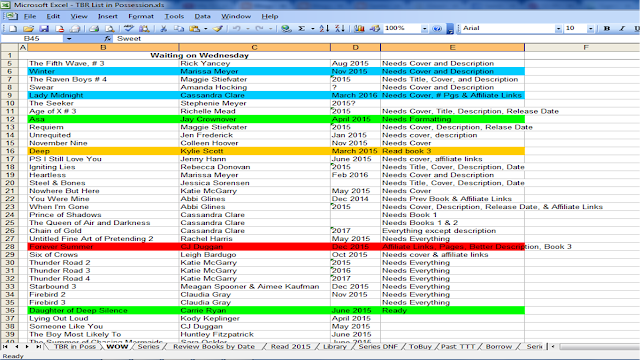
Task: Select the TBR in Poss sheet tab
Action: (75, 347)
